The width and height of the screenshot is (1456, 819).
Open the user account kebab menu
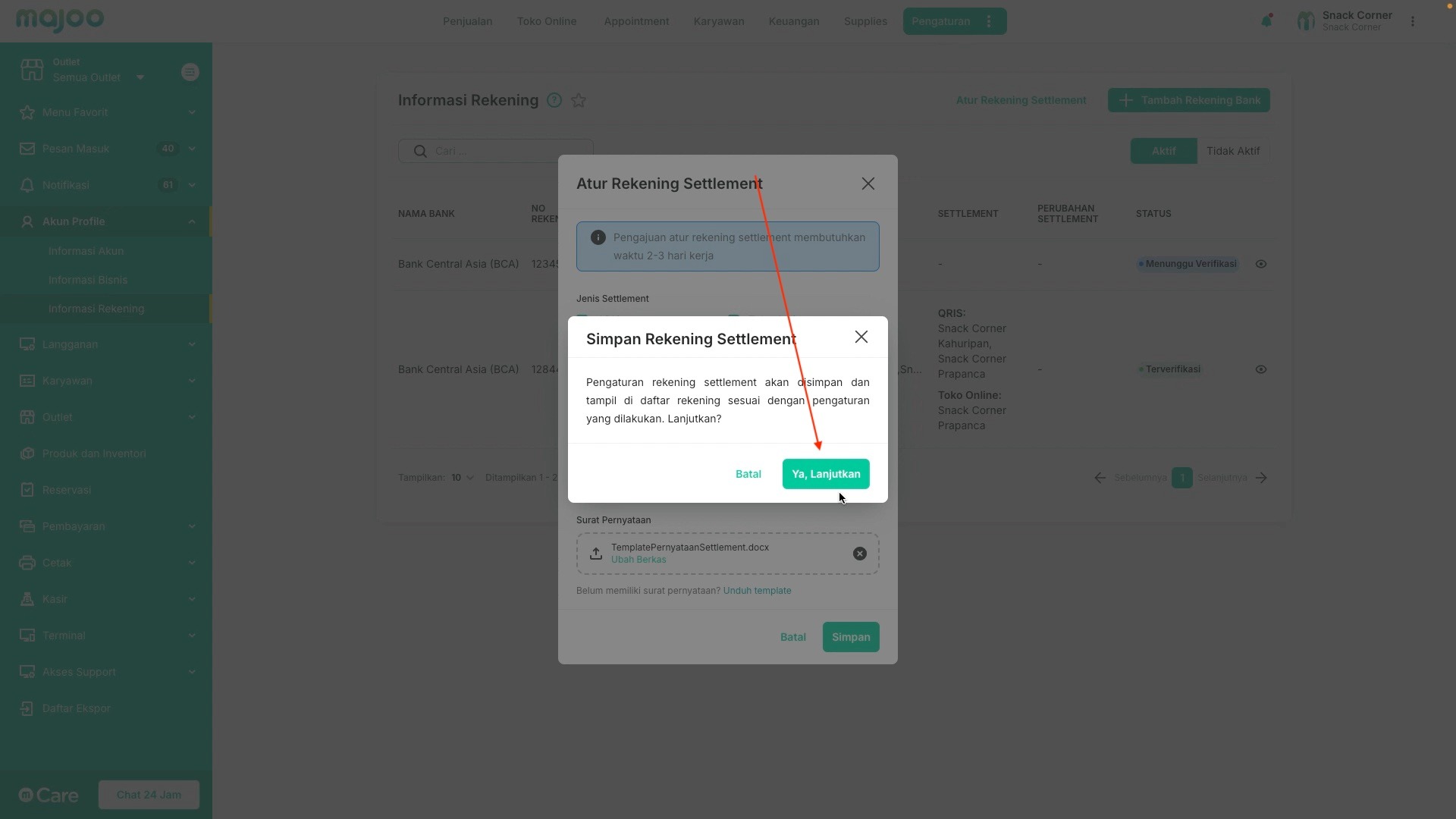[1412, 21]
